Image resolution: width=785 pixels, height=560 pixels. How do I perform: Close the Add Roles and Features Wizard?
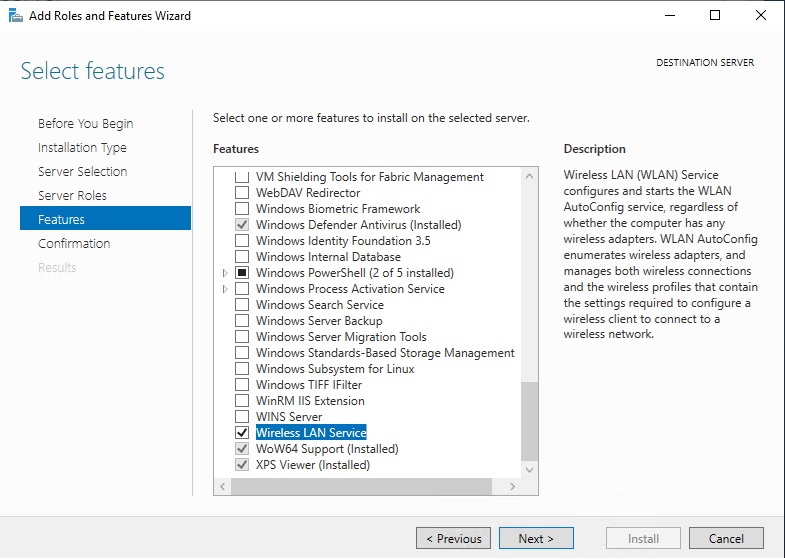pos(760,16)
